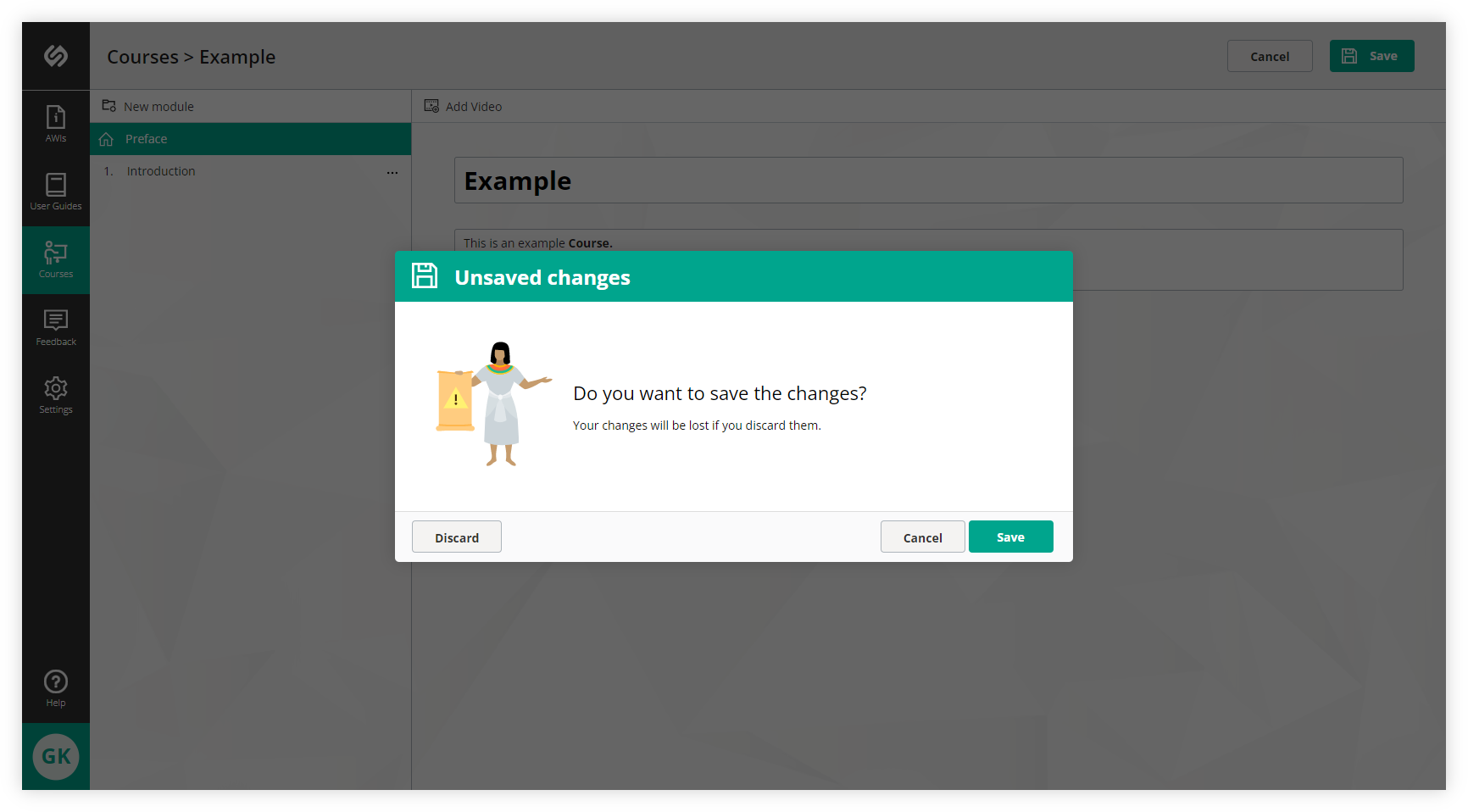Click the save disk icon in dialog header
The width and height of the screenshot is (1468, 812).
425,275
